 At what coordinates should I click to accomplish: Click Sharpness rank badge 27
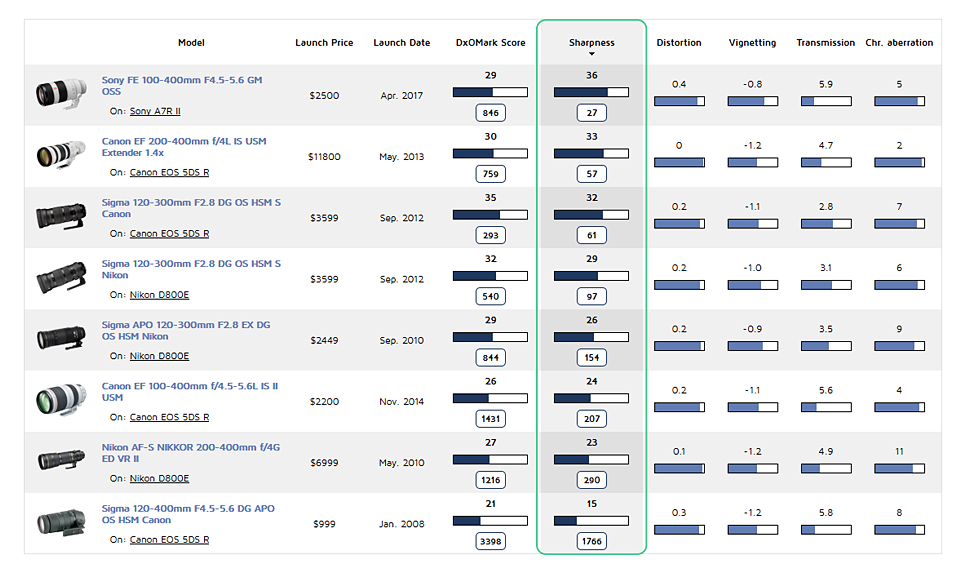click(x=591, y=113)
